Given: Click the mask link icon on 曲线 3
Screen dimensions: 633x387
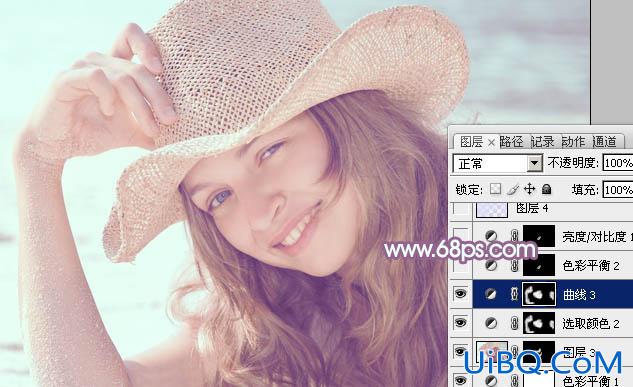Looking at the screenshot, I should 514,294.
